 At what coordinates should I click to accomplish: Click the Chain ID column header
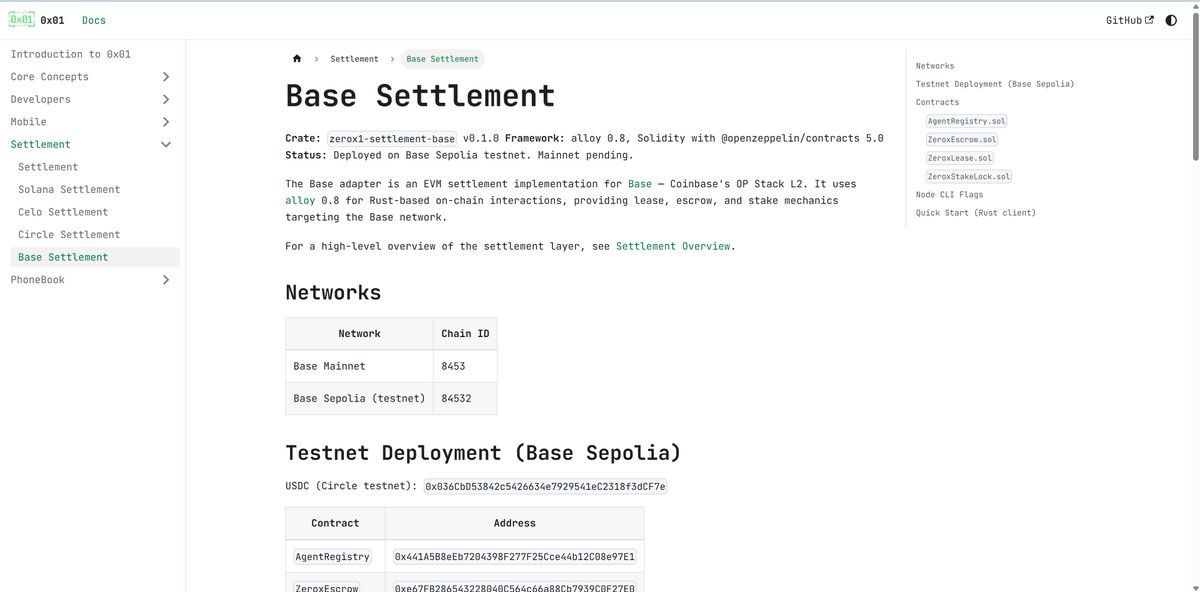[x=465, y=334]
